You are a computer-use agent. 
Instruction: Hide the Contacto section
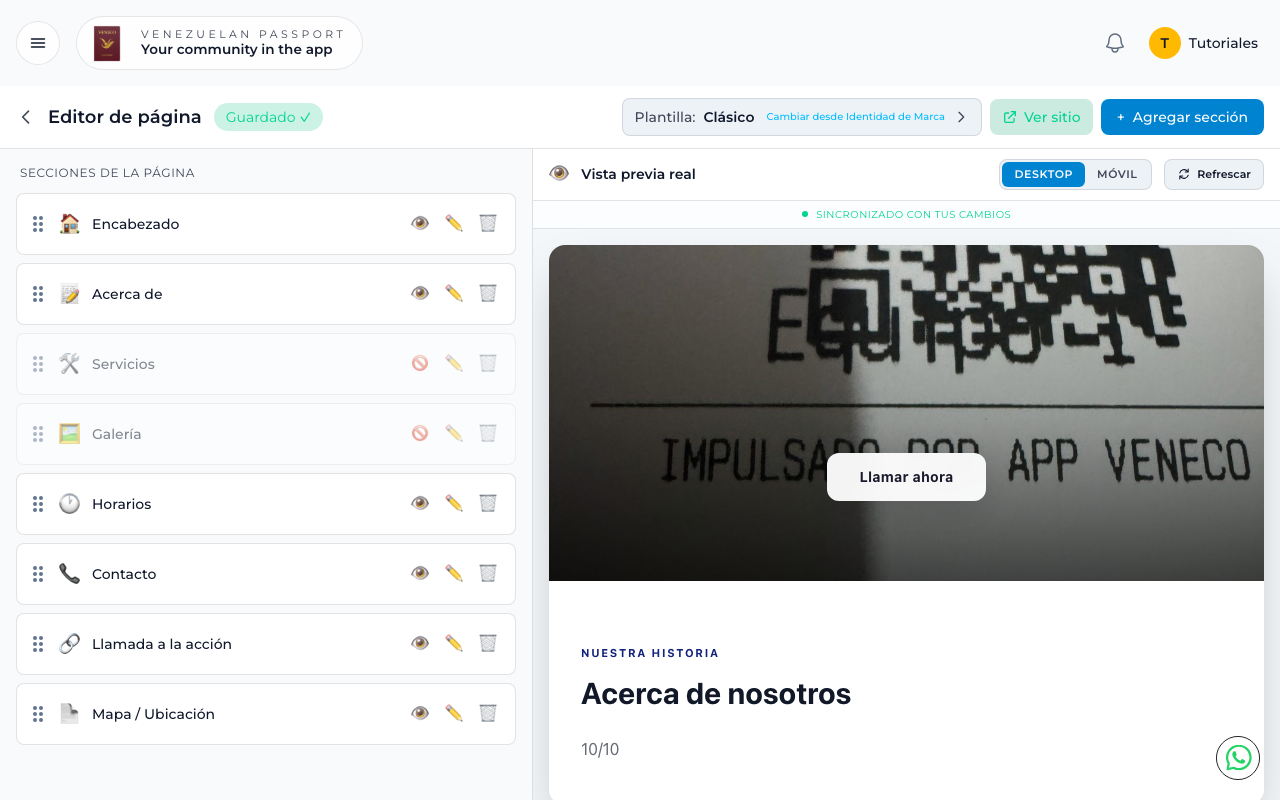point(420,573)
